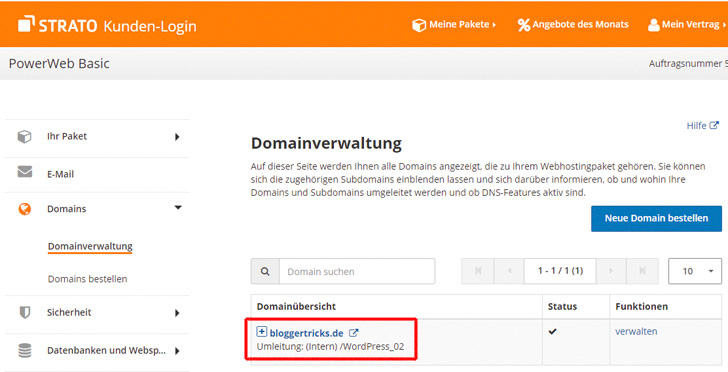Click the PowerWeb Basic package title

[59, 64]
